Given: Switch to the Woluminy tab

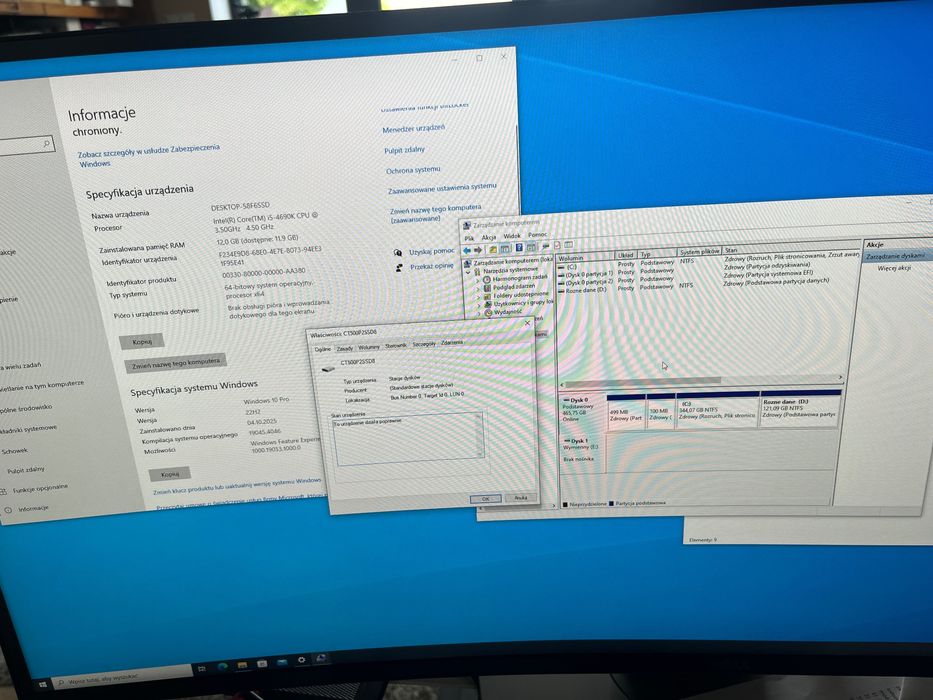Looking at the screenshot, I should point(369,347).
